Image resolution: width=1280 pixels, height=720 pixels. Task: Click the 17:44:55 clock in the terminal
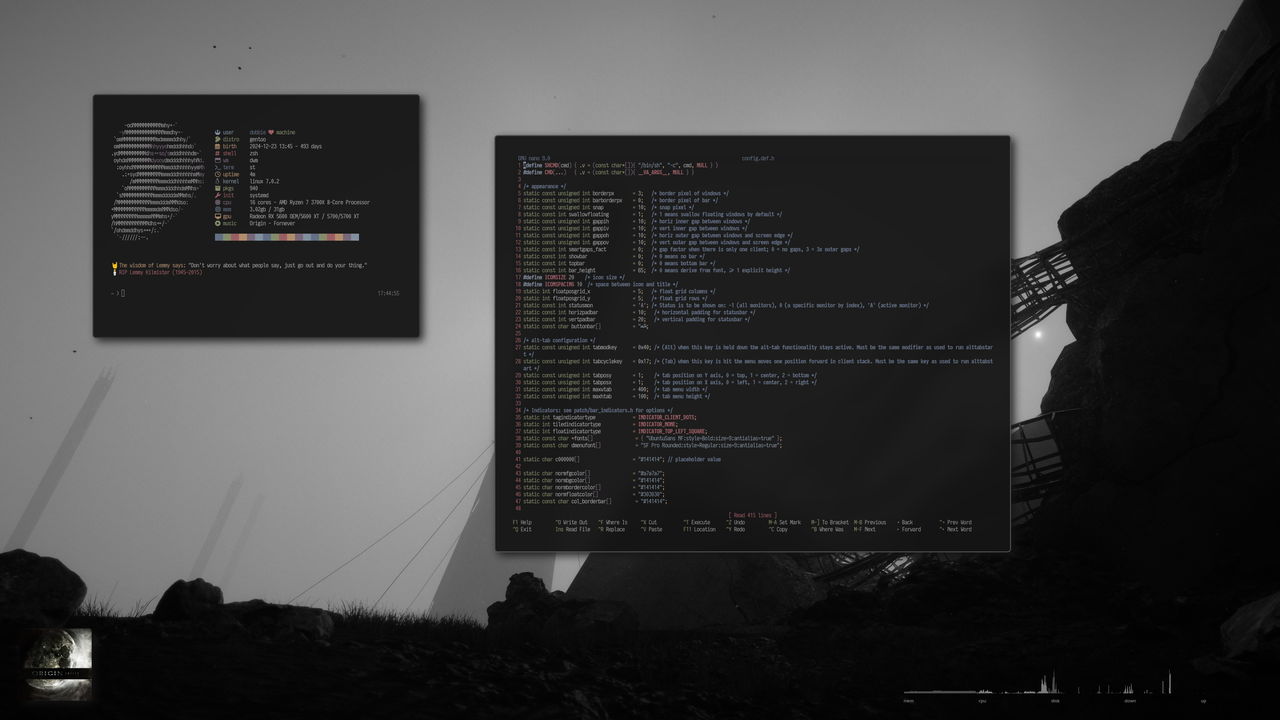point(388,293)
